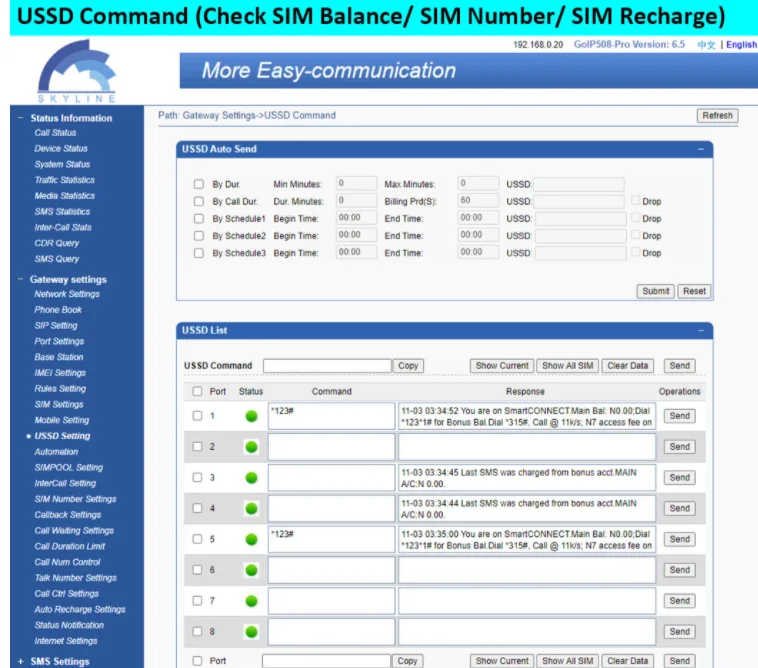Select the port 5 row checkbox
The height and width of the screenshot is (668, 758).
pos(197,539)
